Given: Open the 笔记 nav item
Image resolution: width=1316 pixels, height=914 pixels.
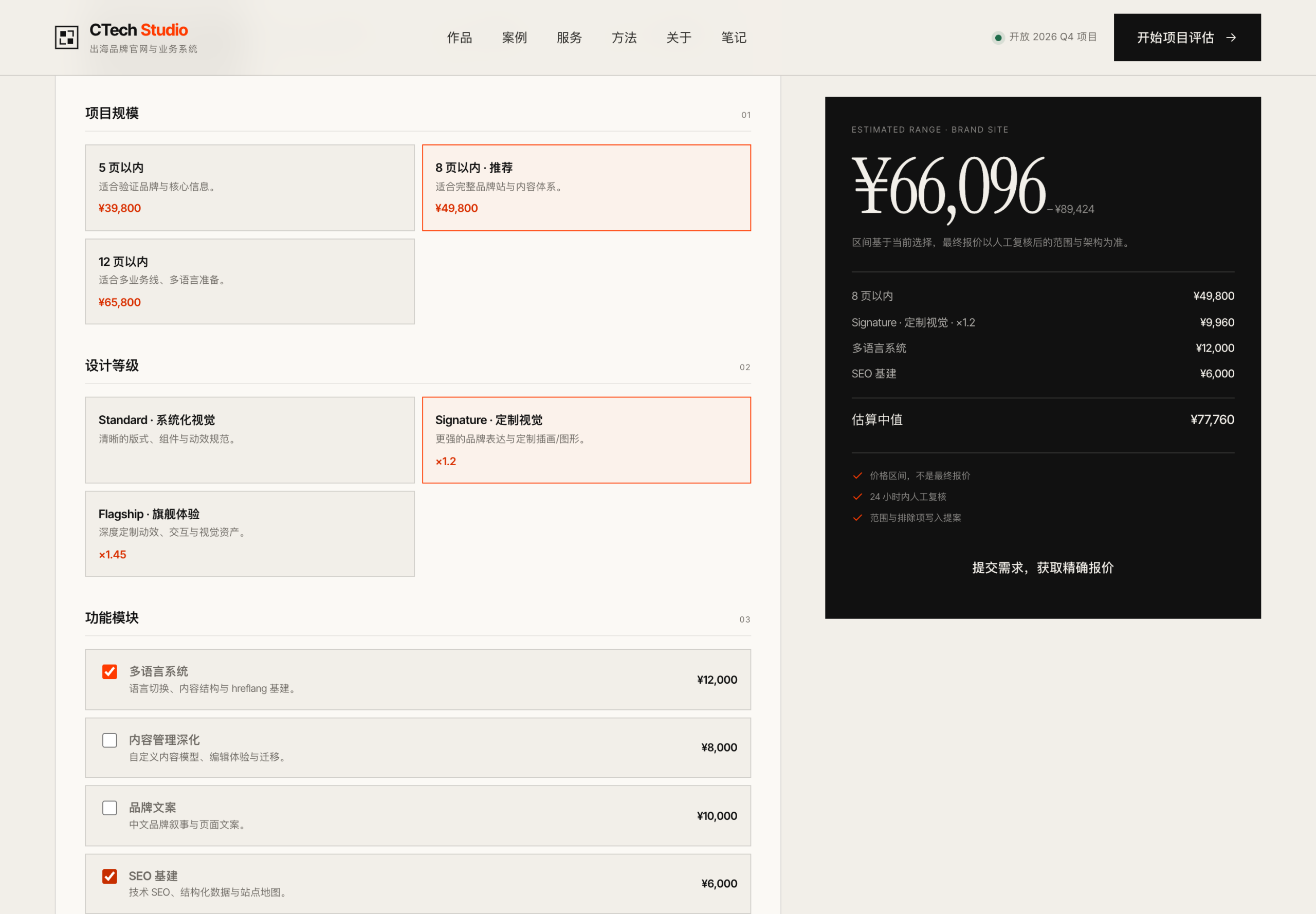Looking at the screenshot, I should tap(734, 38).
